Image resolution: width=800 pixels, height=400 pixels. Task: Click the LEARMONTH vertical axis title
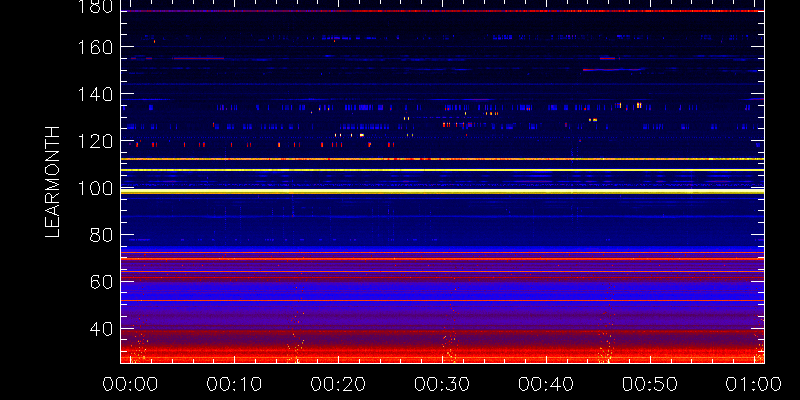click(53, 182)
